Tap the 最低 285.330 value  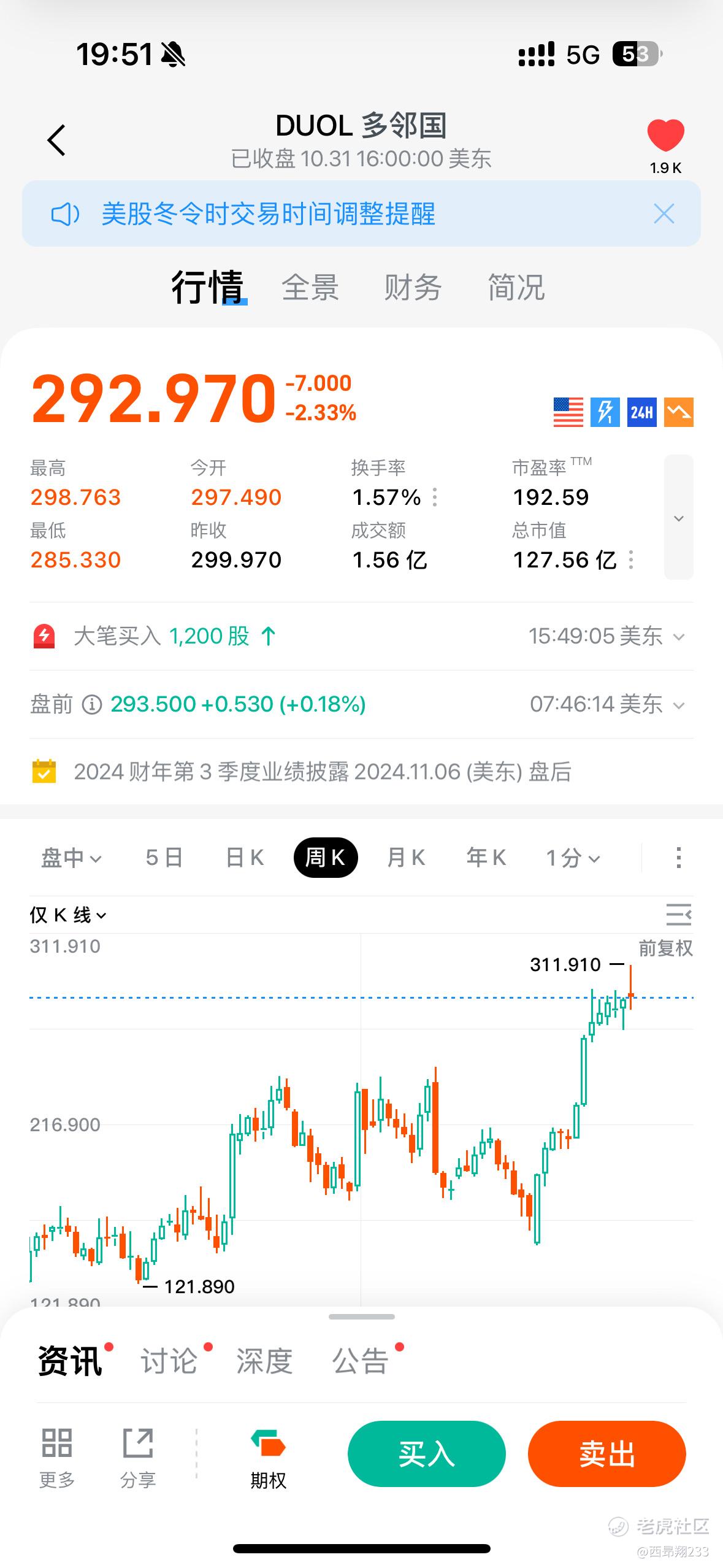click(75, 559)
